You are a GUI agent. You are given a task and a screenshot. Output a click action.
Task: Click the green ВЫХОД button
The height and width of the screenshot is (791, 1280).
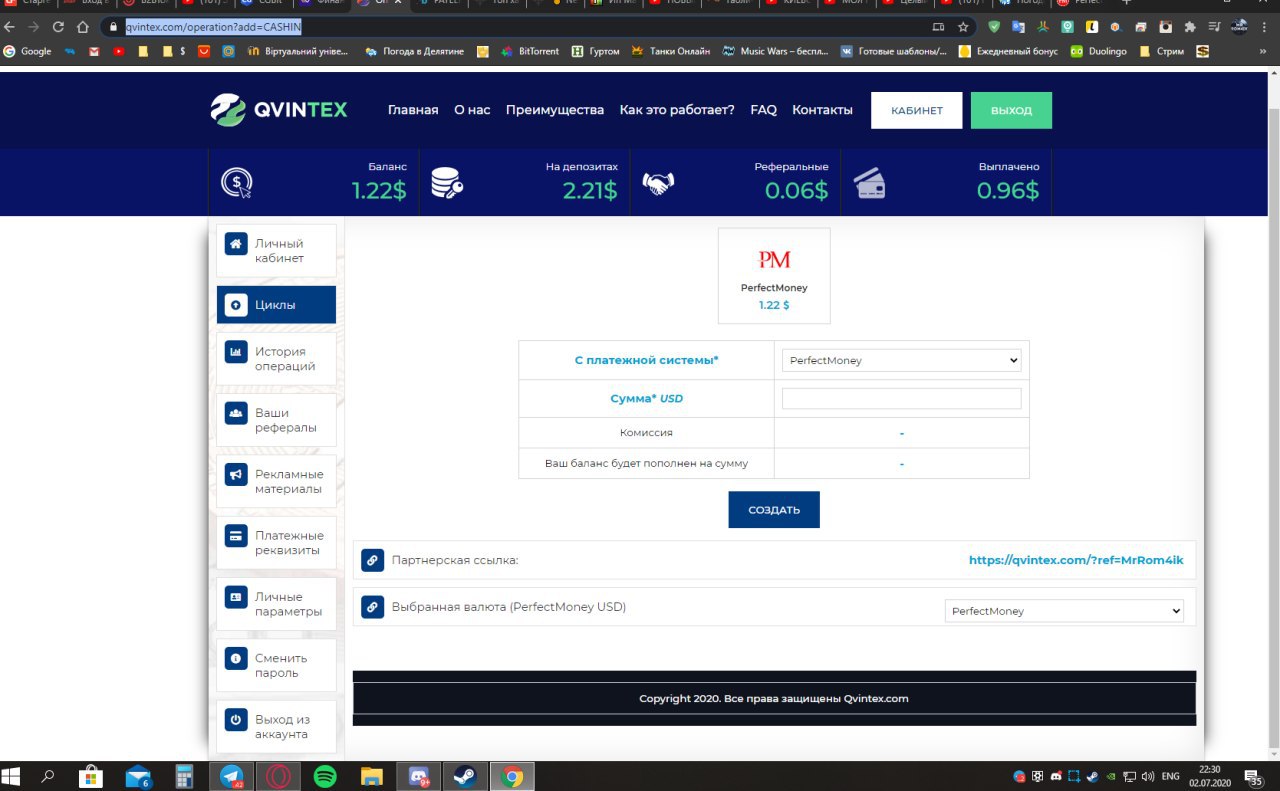(1011, 111)
